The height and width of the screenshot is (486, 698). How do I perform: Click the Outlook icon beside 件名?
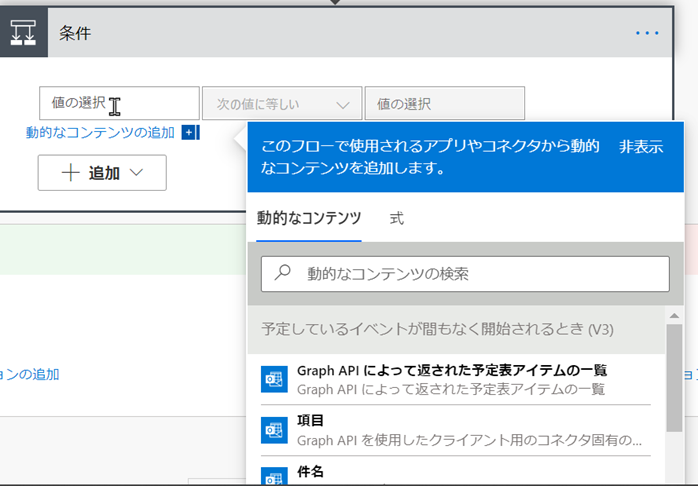[x=274, y=476]
